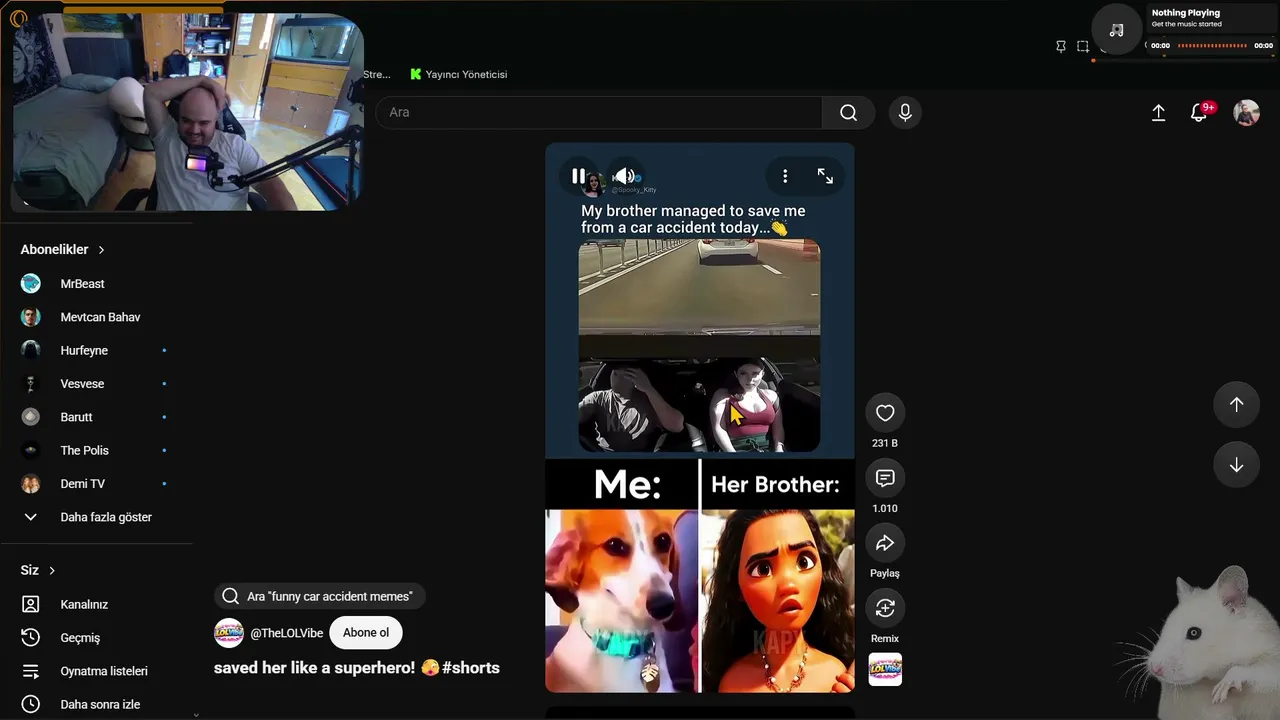This screenshot has width=1280, height=720.
Task: Open the Siz section header
Action: (x=38, y=570)
